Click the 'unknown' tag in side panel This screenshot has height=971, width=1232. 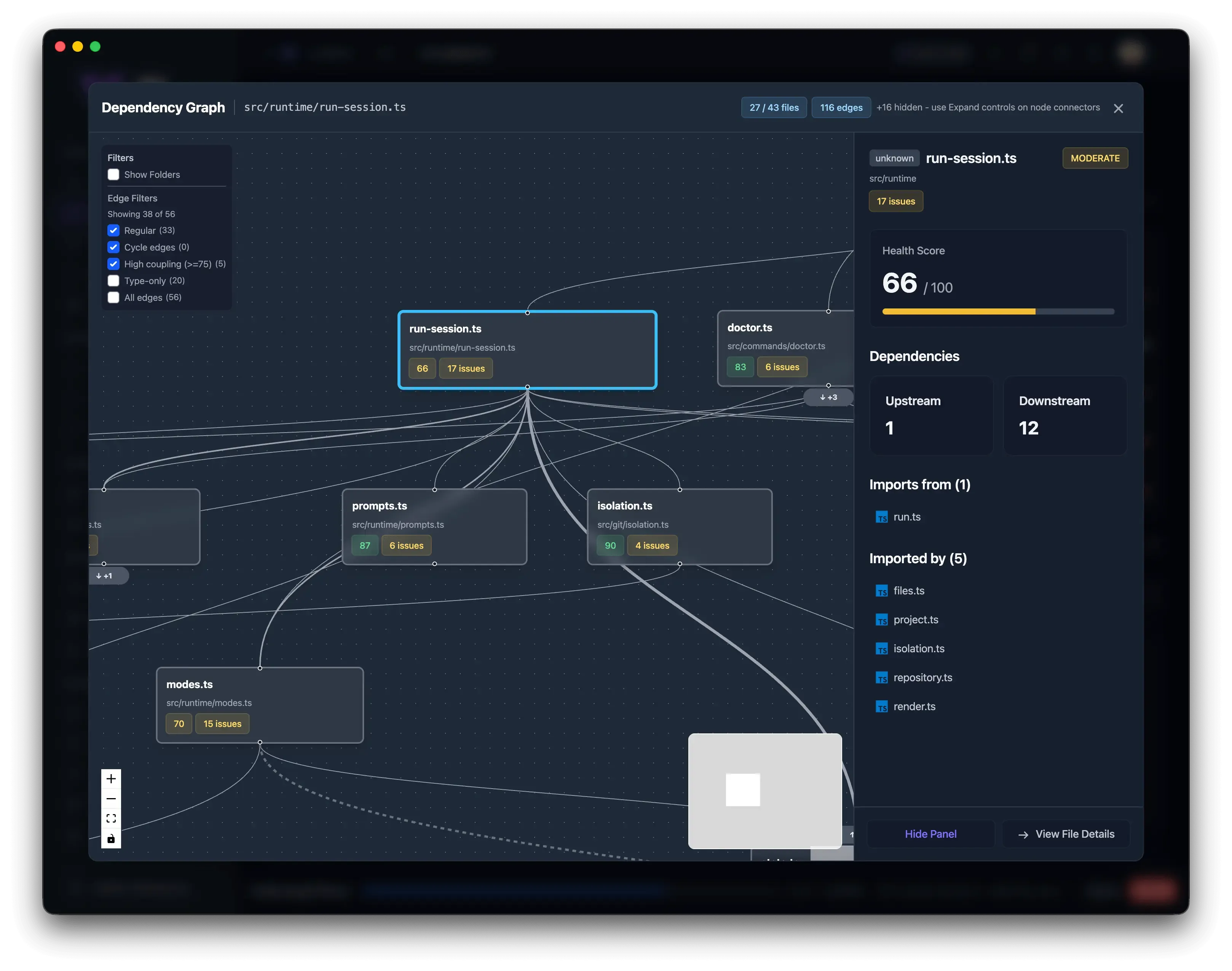point(894,159)
